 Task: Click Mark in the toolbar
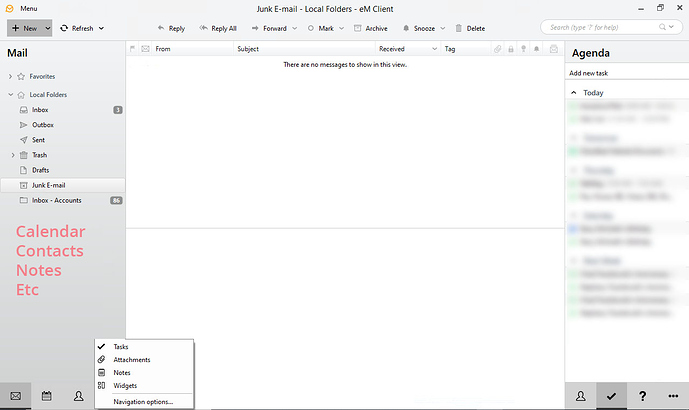pyautogui.click(x=320, y=28)
